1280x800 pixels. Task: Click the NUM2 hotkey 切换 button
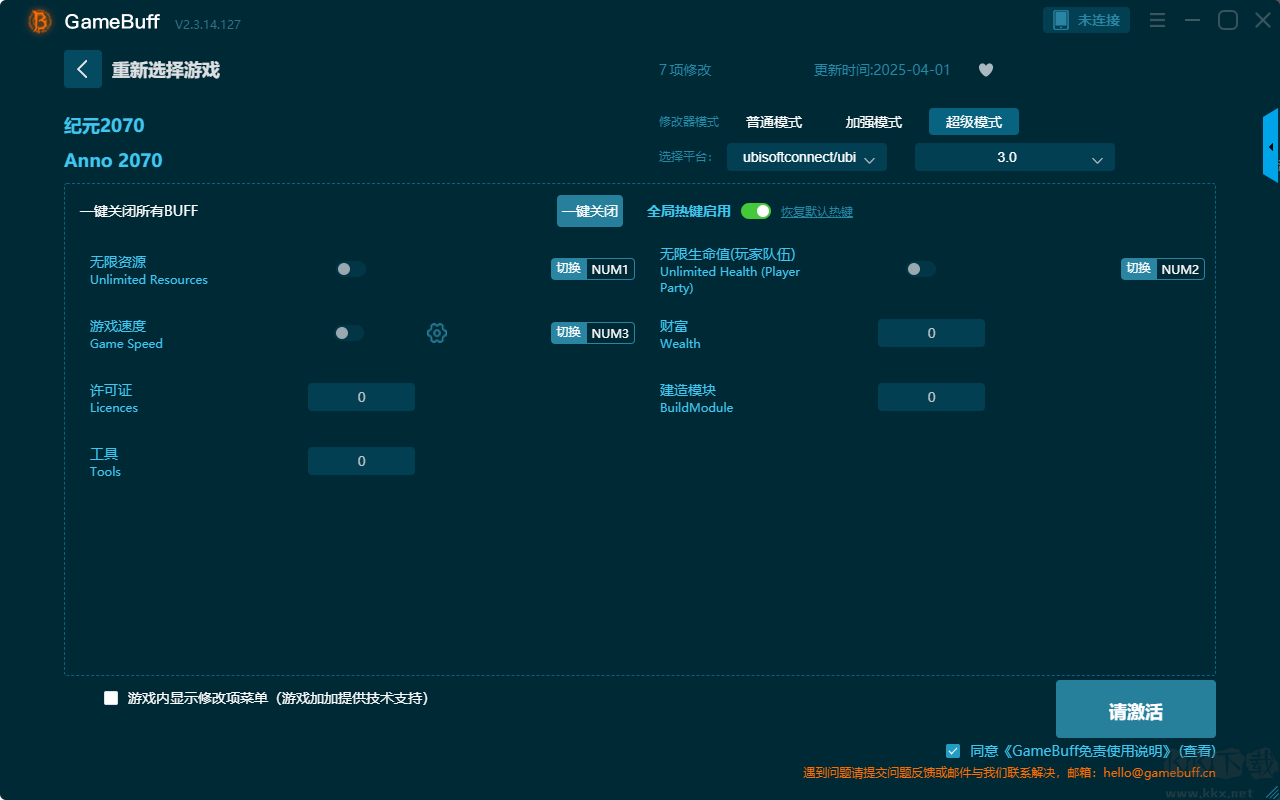point(1138,269)
